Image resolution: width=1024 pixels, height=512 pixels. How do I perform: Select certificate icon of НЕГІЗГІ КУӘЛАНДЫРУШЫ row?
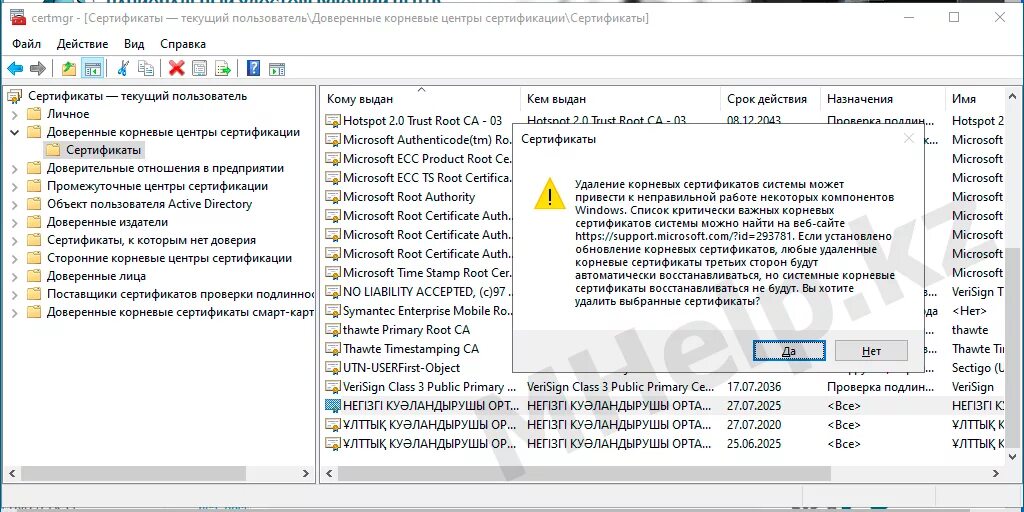pos(333,406)
